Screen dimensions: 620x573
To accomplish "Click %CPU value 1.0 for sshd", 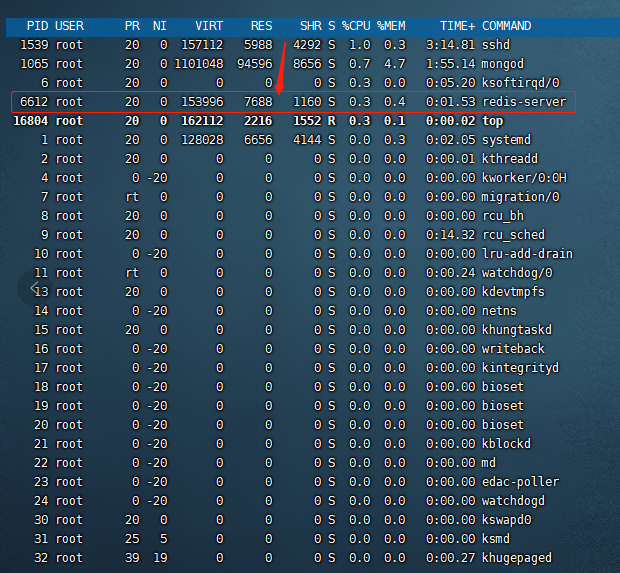I will [x=360, y=45].
